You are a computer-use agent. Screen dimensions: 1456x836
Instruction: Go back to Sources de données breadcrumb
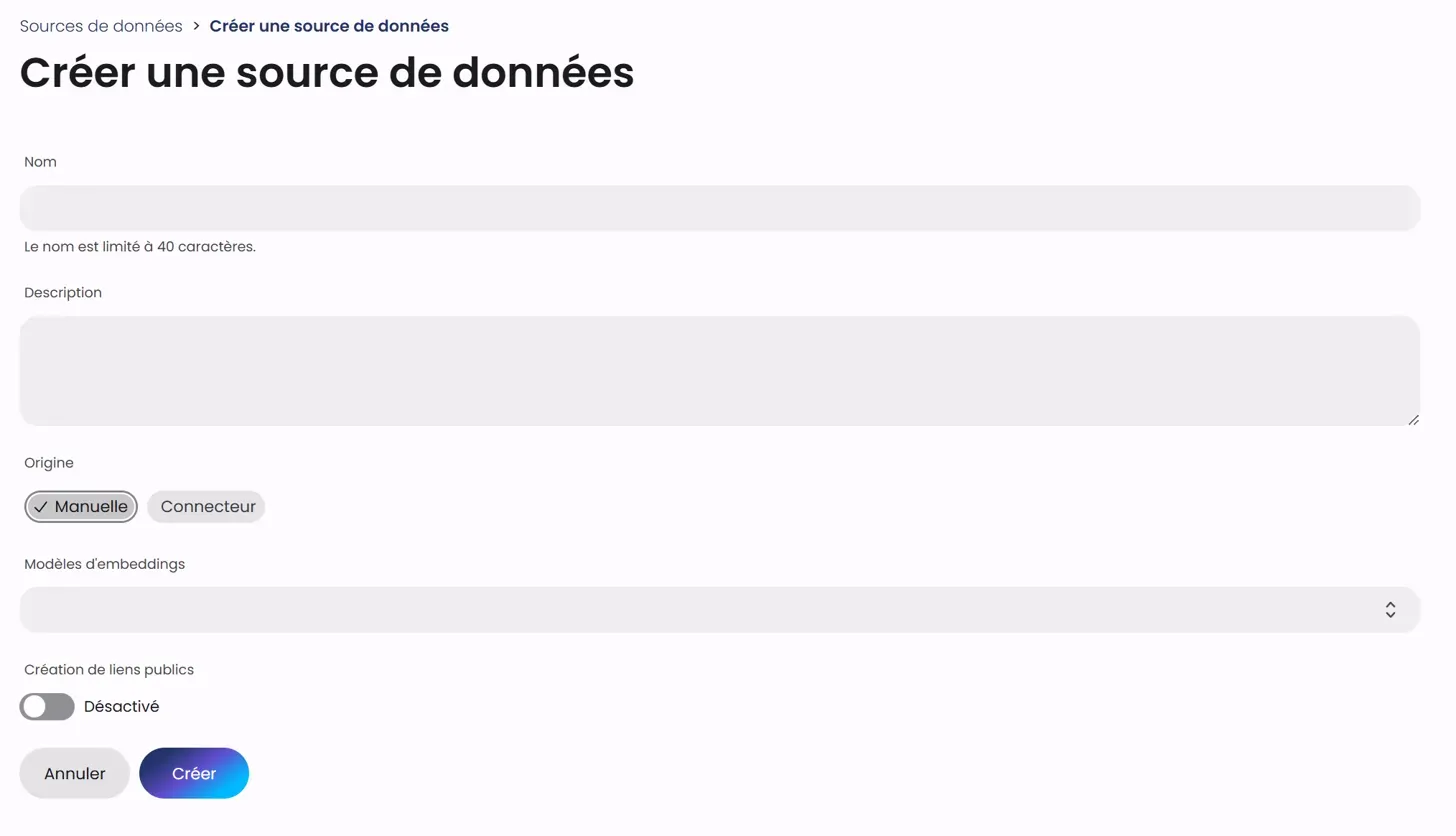pos(101,26)
